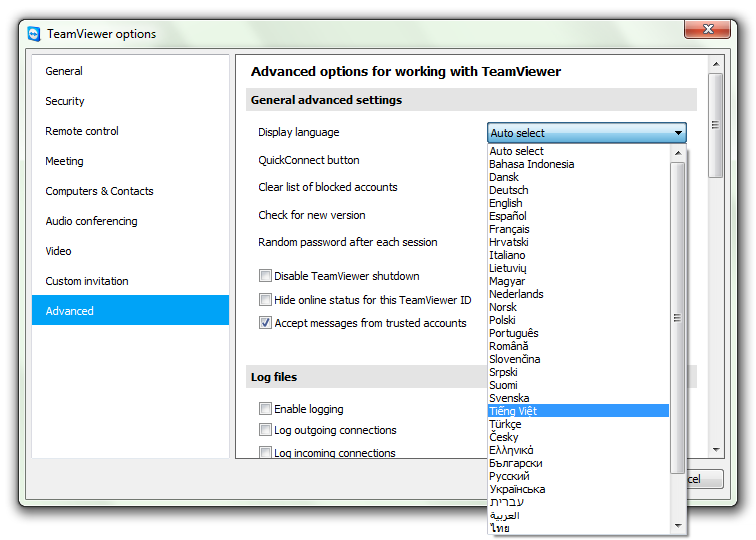Image resolution: width=756 pixels, height=540 pixels.
Task: Select Română in dropdown list
Action: 579,346
